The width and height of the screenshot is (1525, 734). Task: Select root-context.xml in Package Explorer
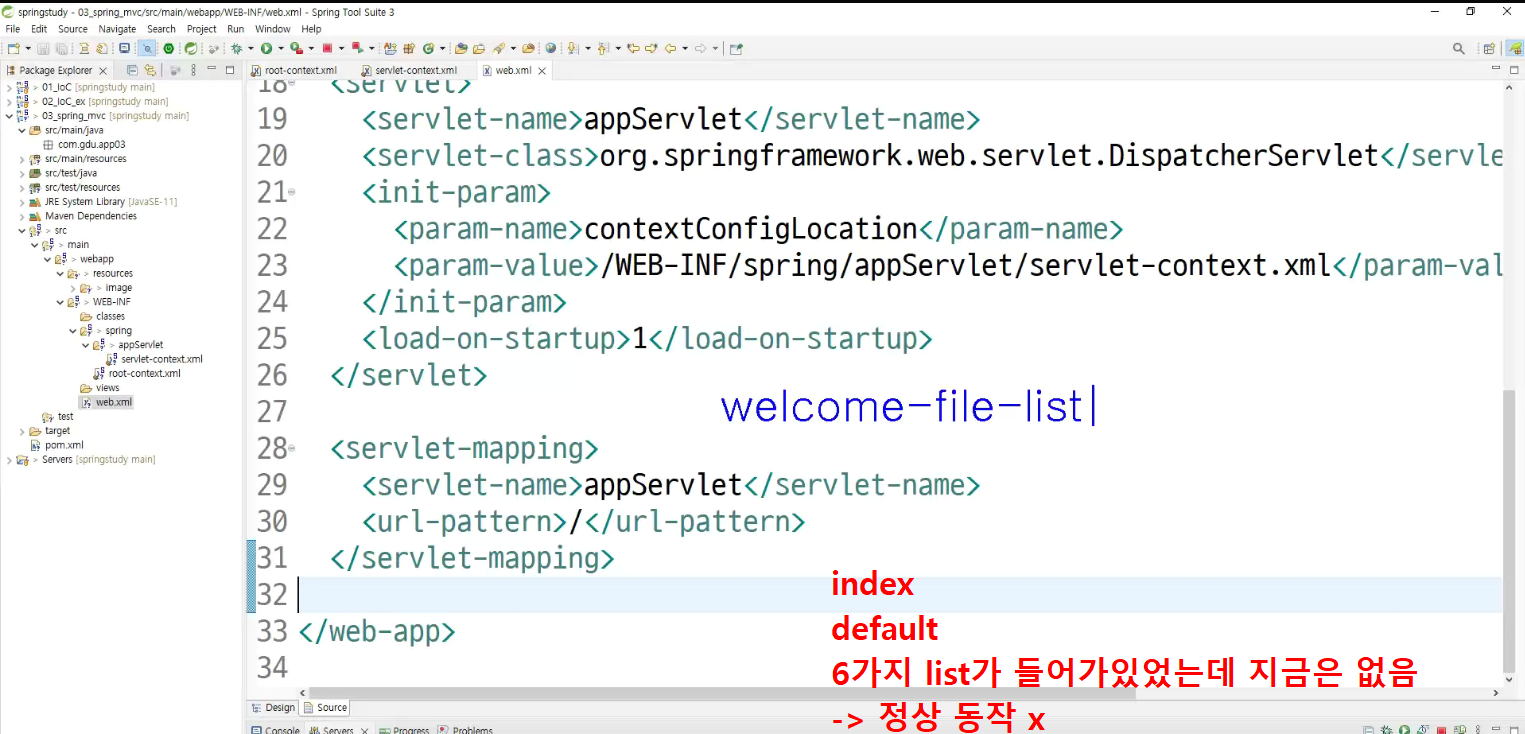point(138,374)
